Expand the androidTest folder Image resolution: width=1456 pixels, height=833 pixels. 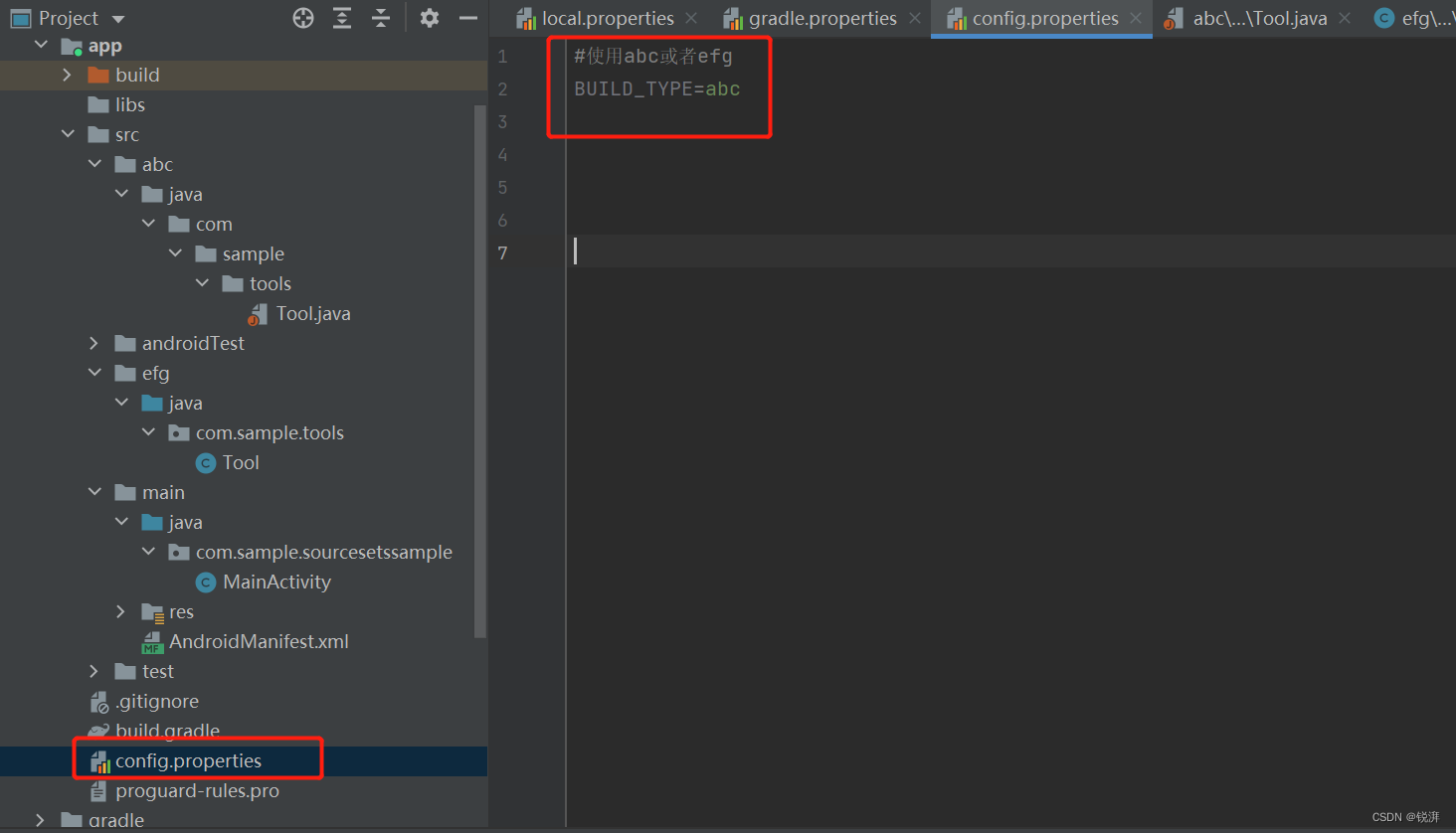click(x=92, y=343)
